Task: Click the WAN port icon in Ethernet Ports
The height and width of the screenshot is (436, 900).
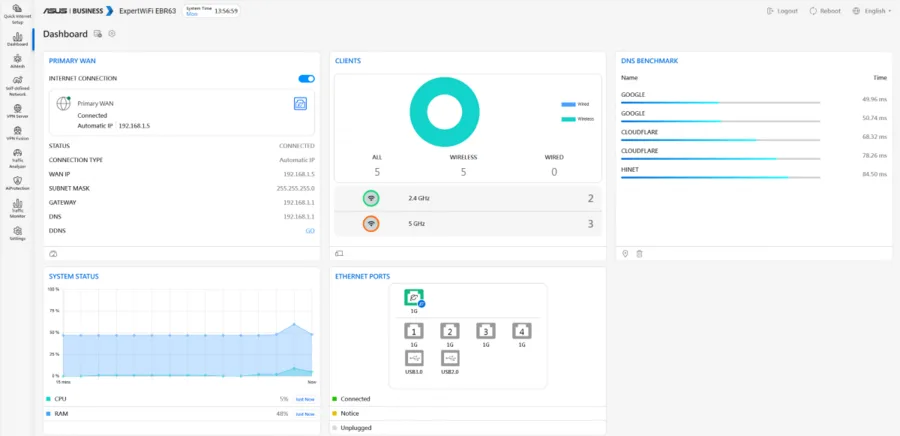Action: [414, 298]
